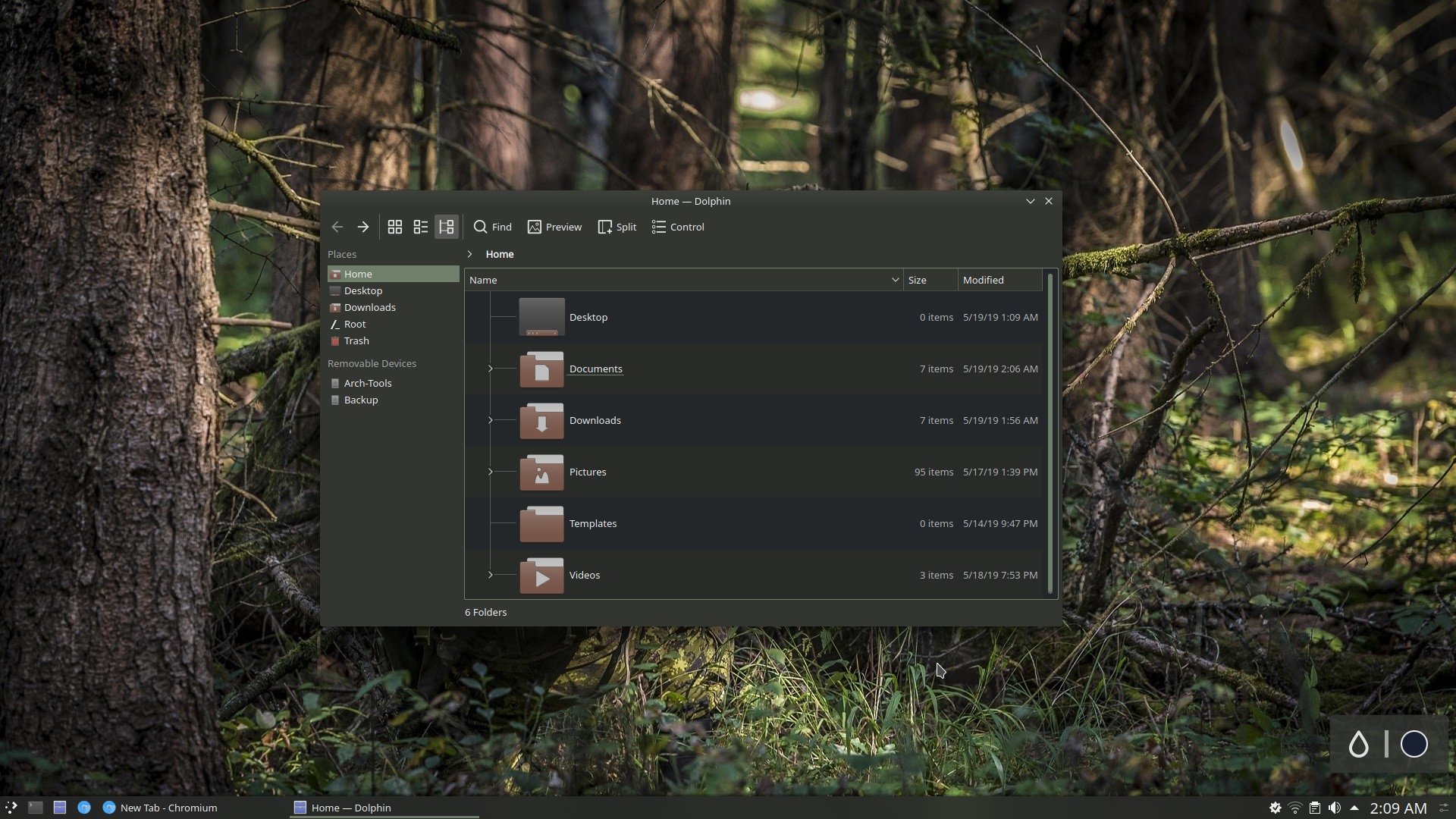Viewport: 1456px width, 819px height.
Task: Expand the Downloads folder tree
Action: 491,420
